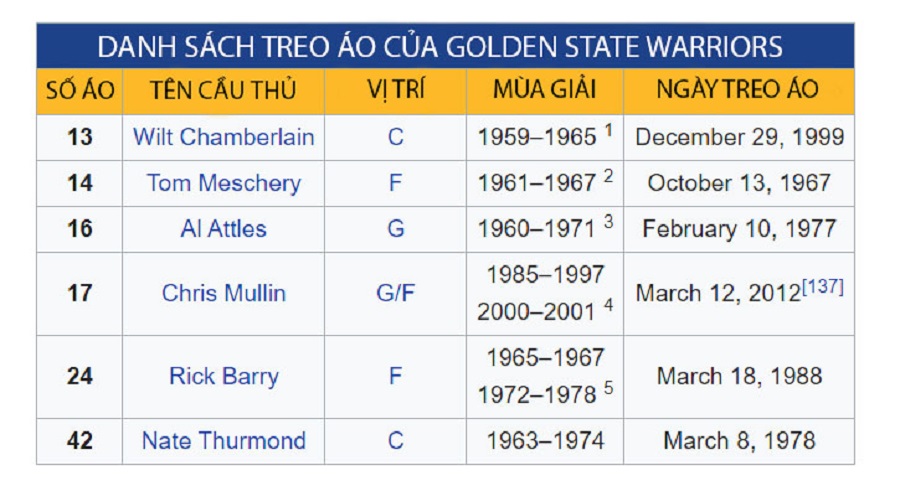
Task: Open the Nate Thurmond link
Action: click(223, 440)
